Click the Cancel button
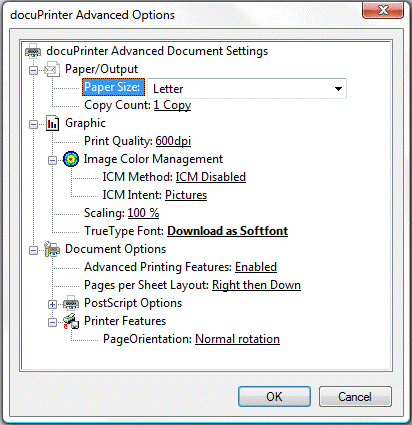Image resolution: width=412 pixels, height=425 pixels. (355, 397)
